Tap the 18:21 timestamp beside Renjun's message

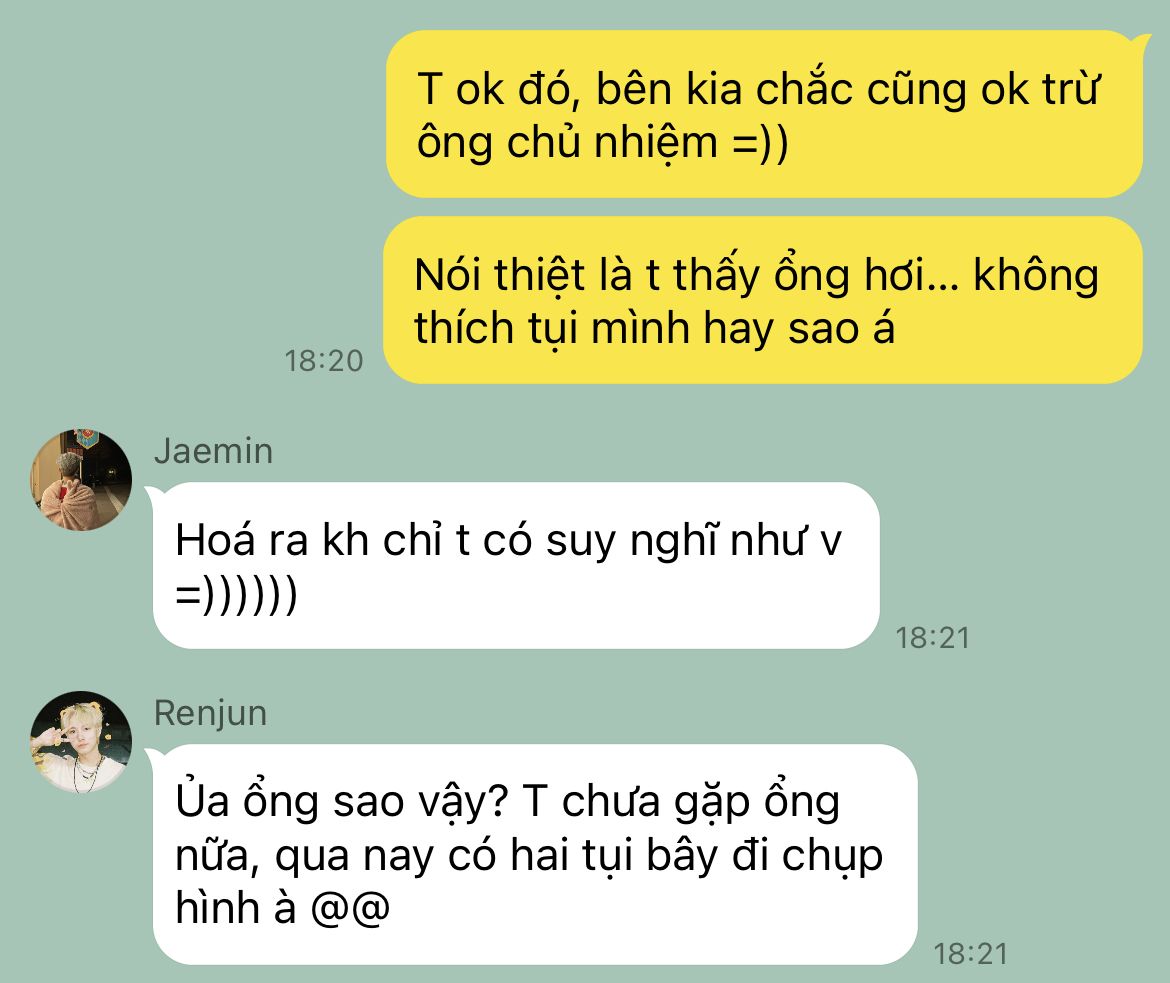[971, 953]
